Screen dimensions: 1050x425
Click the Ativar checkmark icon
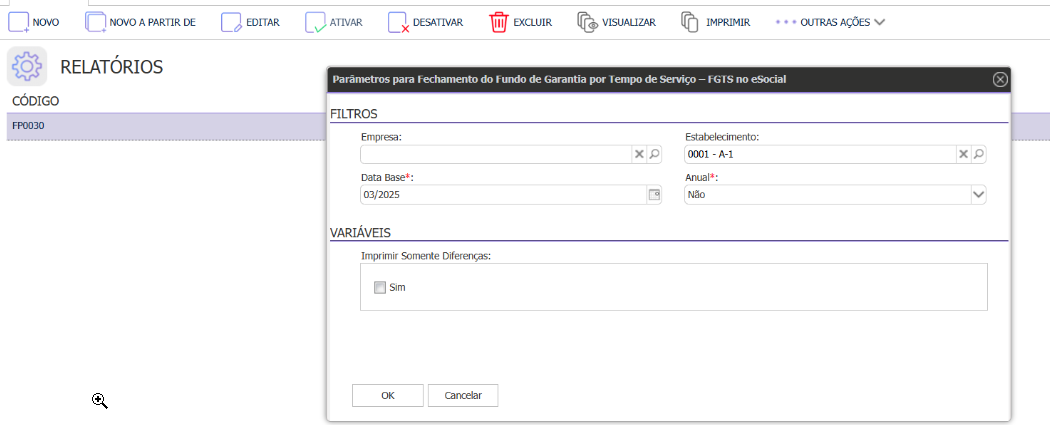click(x=315, y=22)
